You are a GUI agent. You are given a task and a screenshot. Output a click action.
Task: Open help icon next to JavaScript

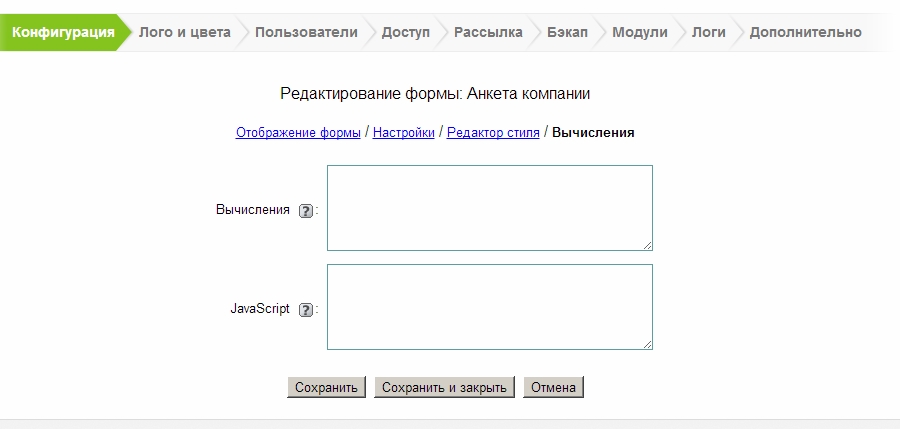[306, 310]
